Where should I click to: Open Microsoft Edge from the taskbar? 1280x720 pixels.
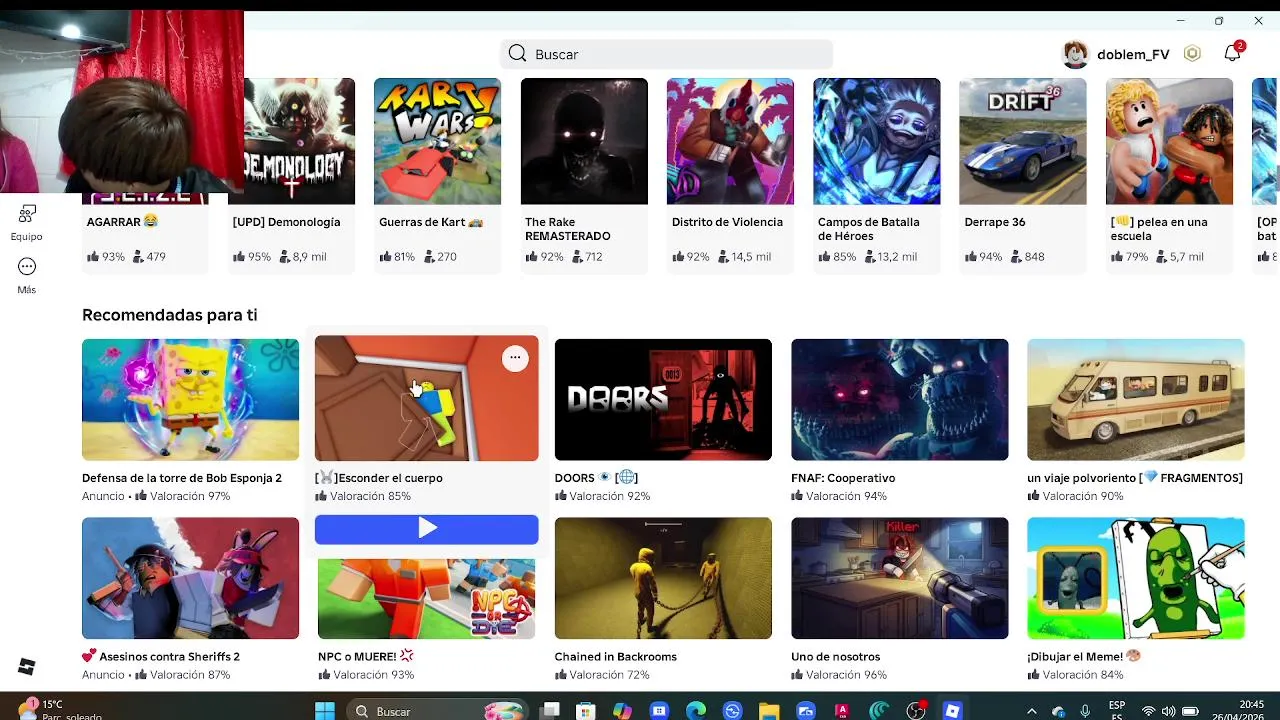696,711
